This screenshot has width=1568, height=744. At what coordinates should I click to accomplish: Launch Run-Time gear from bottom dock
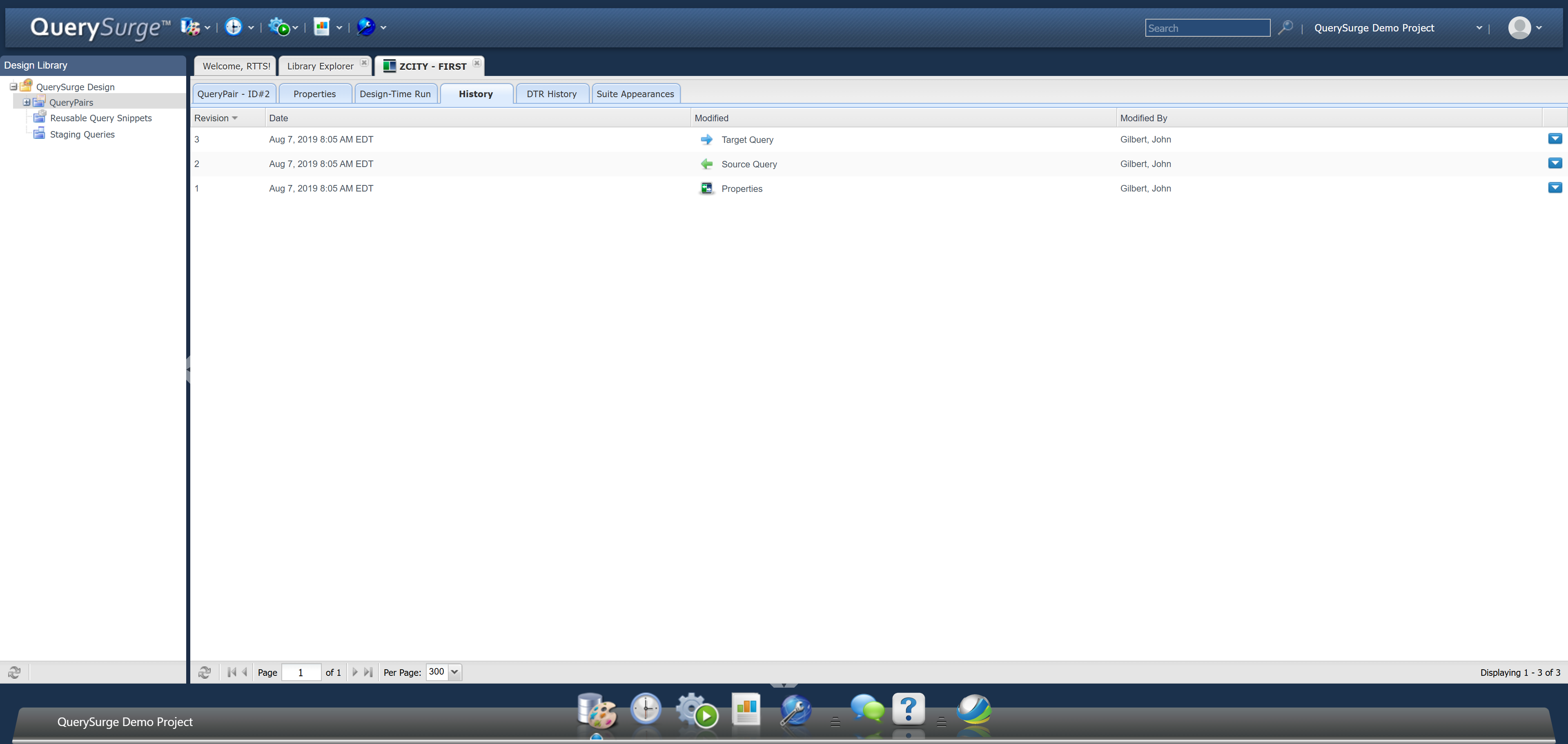pos(697,711)
